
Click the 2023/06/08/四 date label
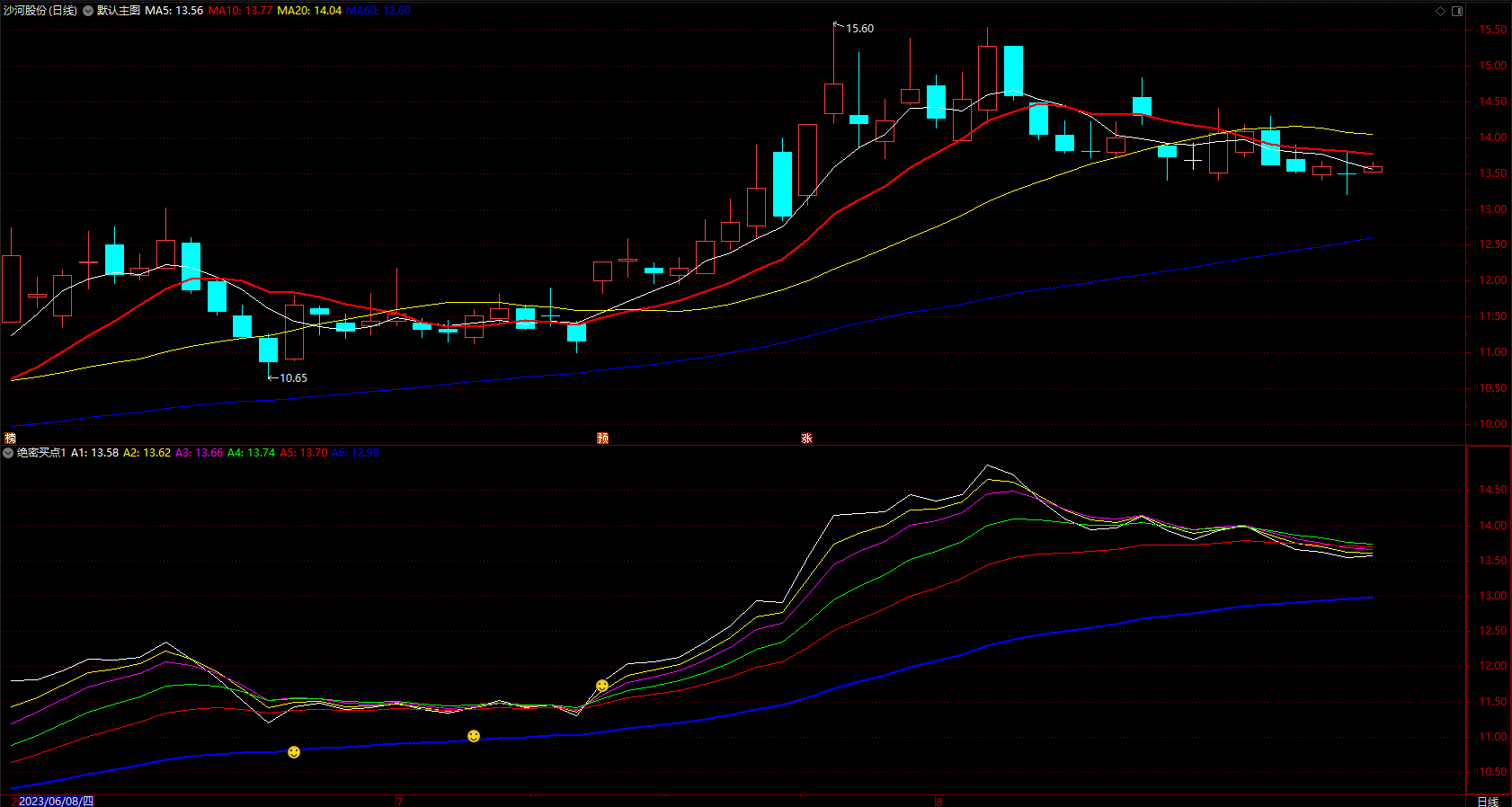[56, 801]
